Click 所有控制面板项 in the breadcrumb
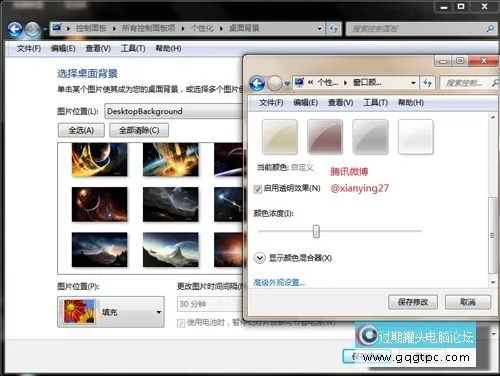The width and height of the screenshot is (500, 376). point(148,28)
